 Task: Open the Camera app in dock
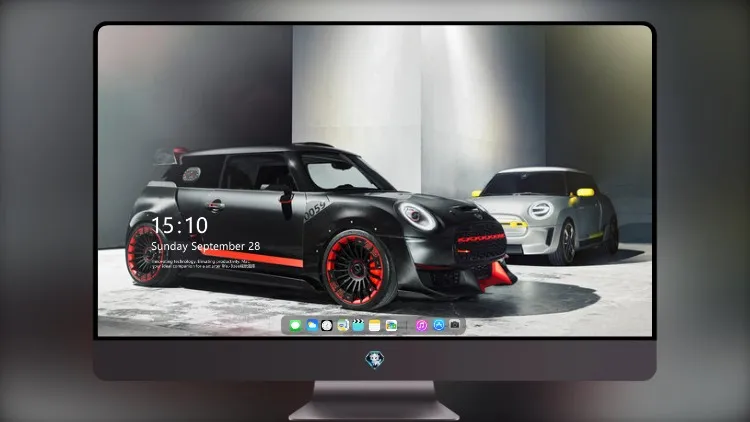click(455, 325)
